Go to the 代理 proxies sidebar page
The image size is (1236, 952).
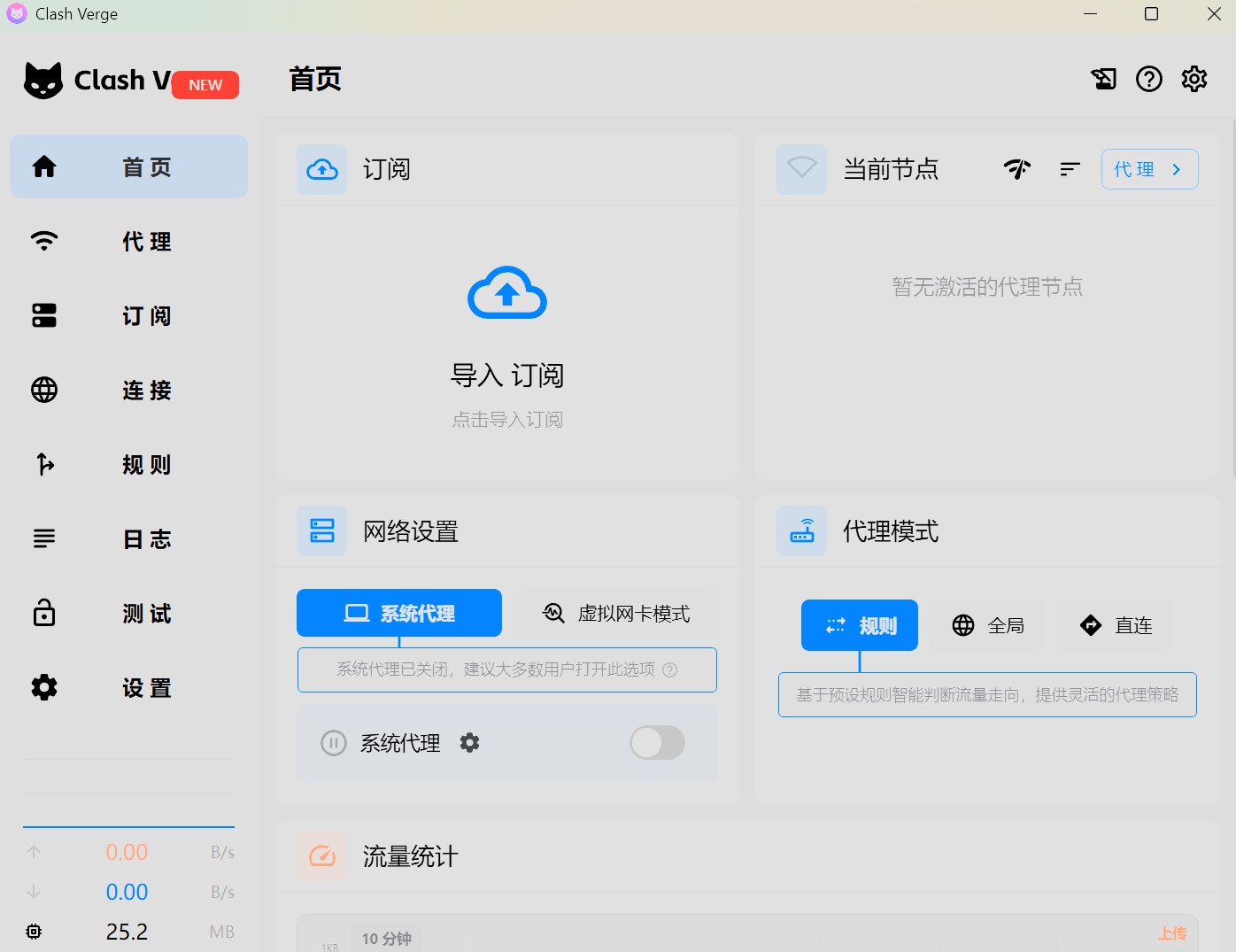pos(128,241)
